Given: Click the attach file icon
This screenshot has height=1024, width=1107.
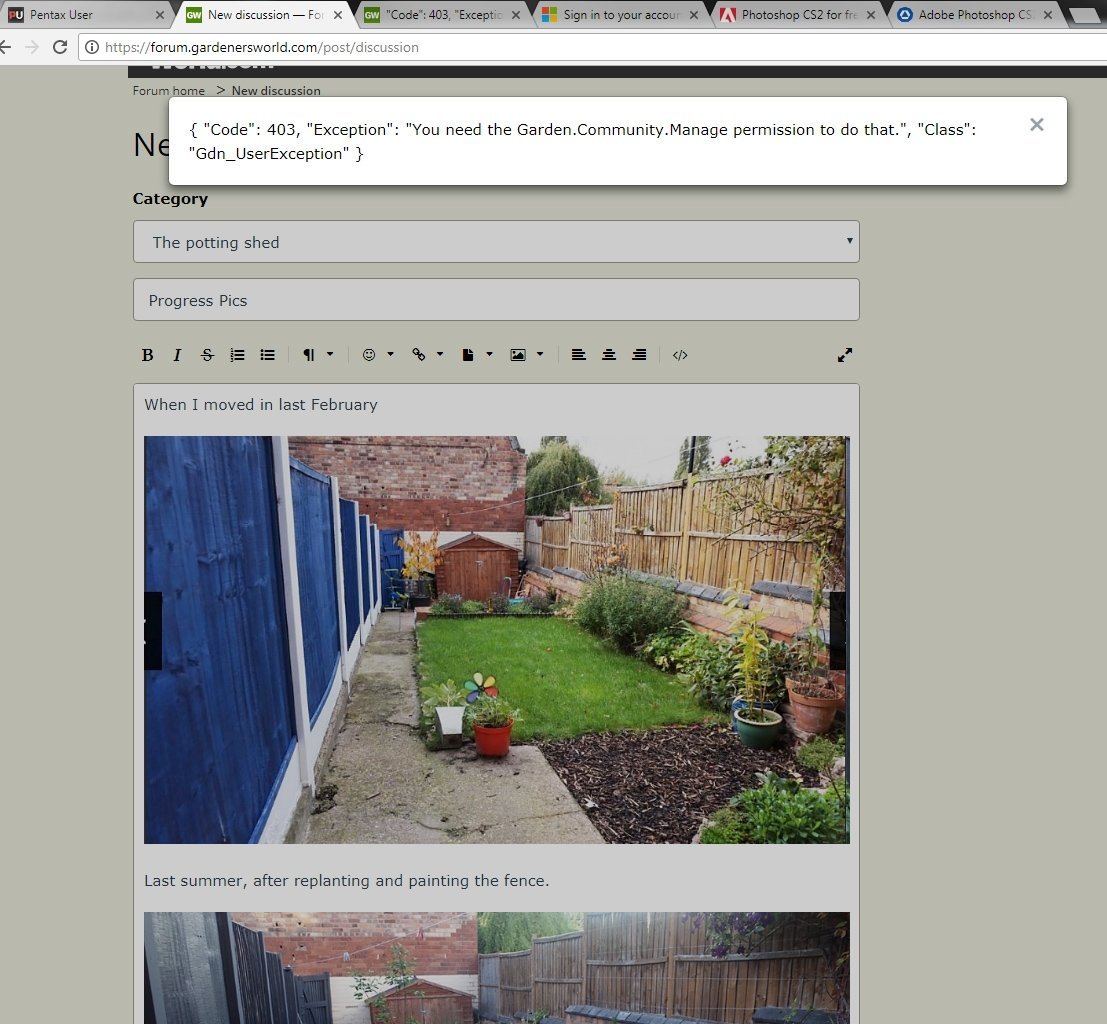Looking at the screenshot, I should tap(467, 355).
